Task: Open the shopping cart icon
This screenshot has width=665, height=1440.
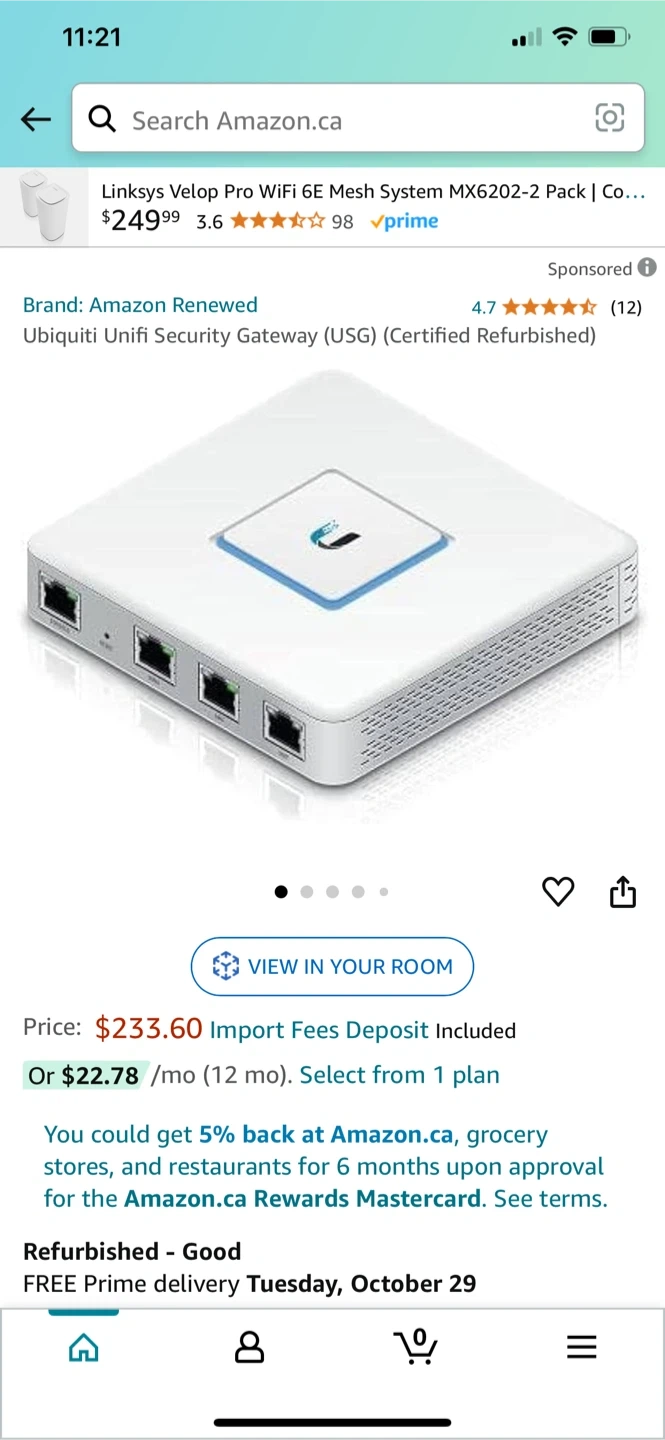Action: 415,1347
